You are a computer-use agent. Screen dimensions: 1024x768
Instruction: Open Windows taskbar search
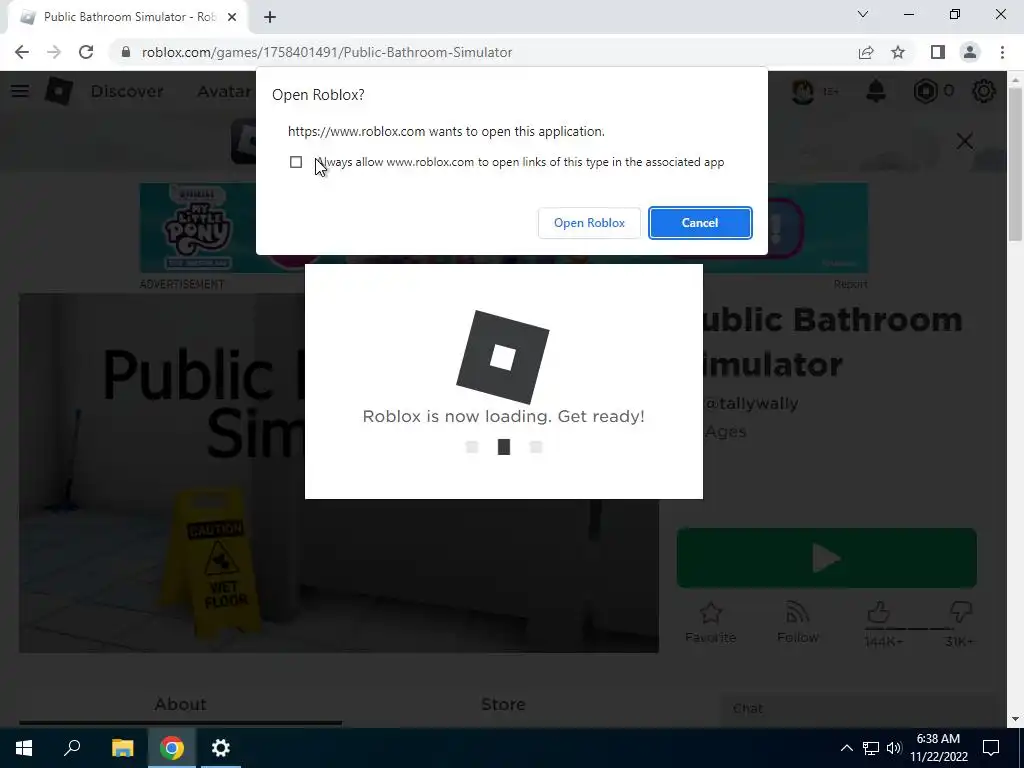point(72,748)
